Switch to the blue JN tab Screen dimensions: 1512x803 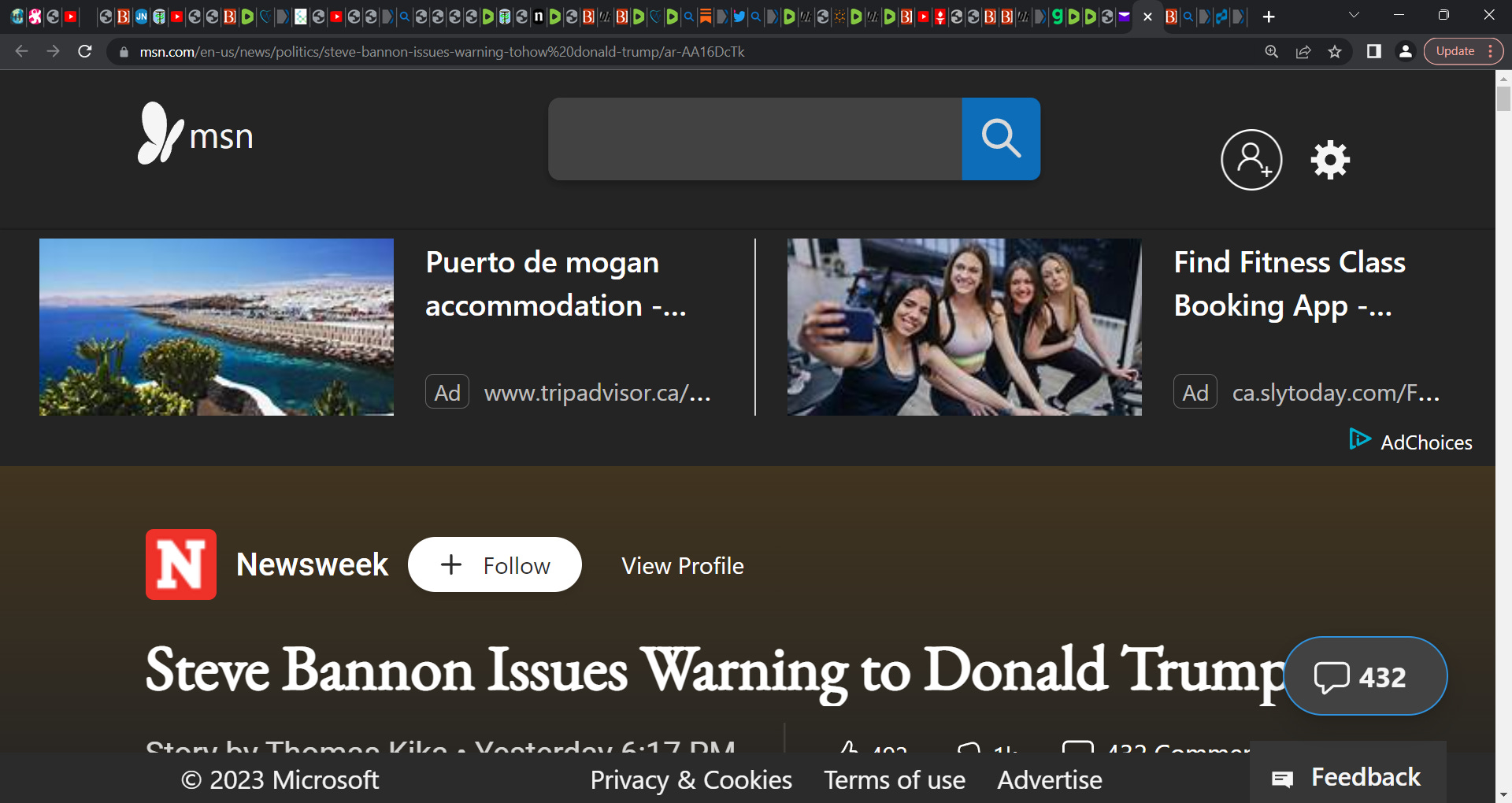(142, 17)
